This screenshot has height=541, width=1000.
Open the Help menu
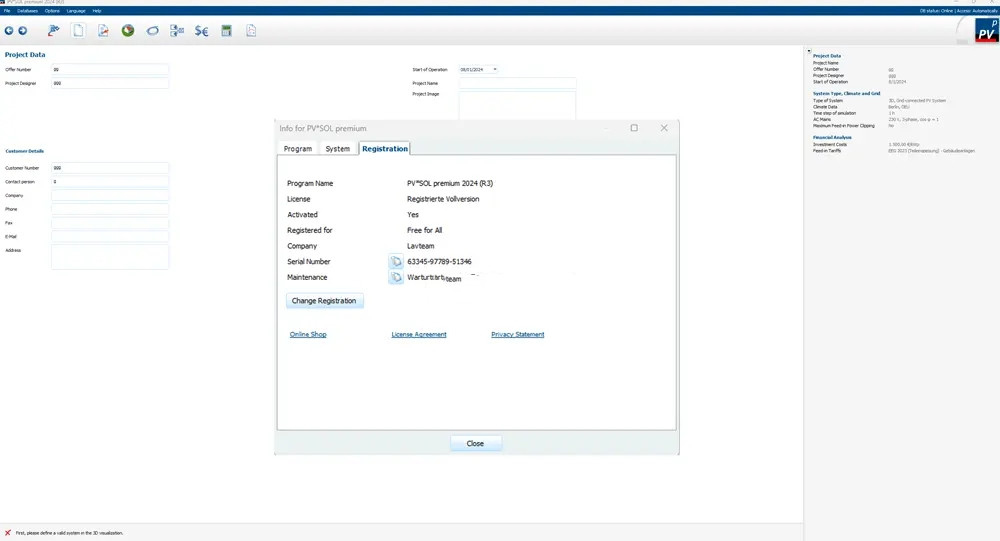point(97,11)
